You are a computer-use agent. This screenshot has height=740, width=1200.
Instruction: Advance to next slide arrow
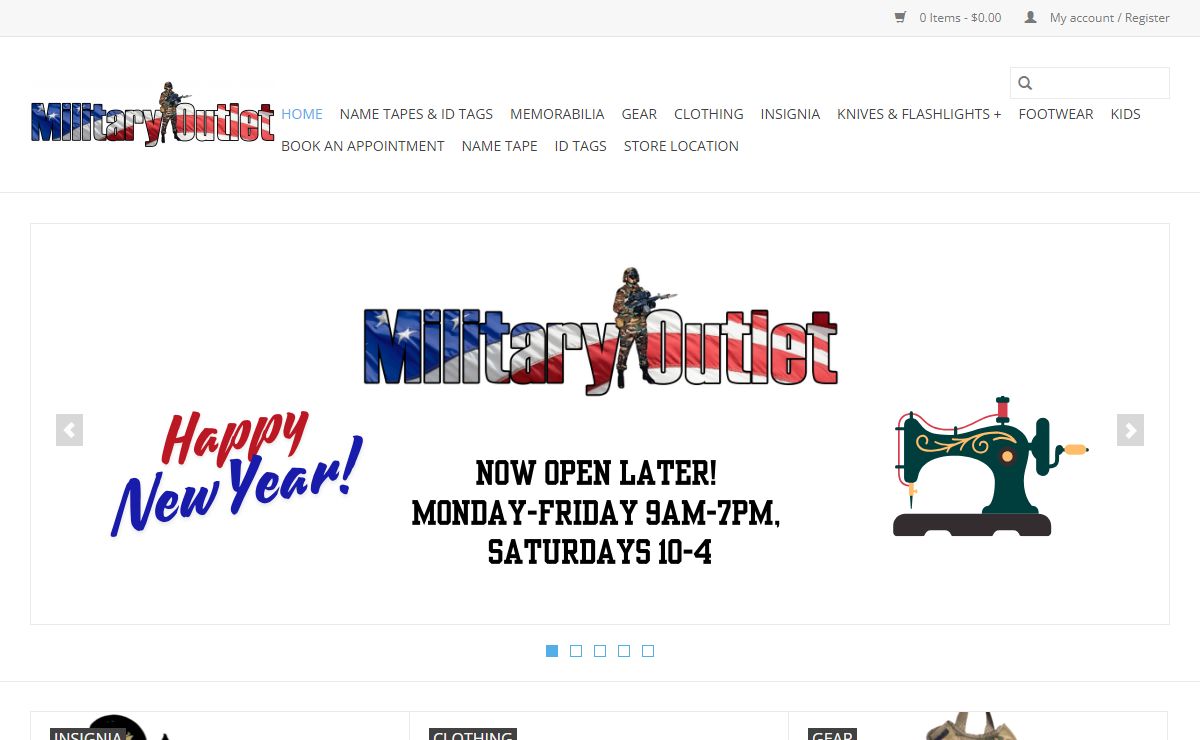1130,430
